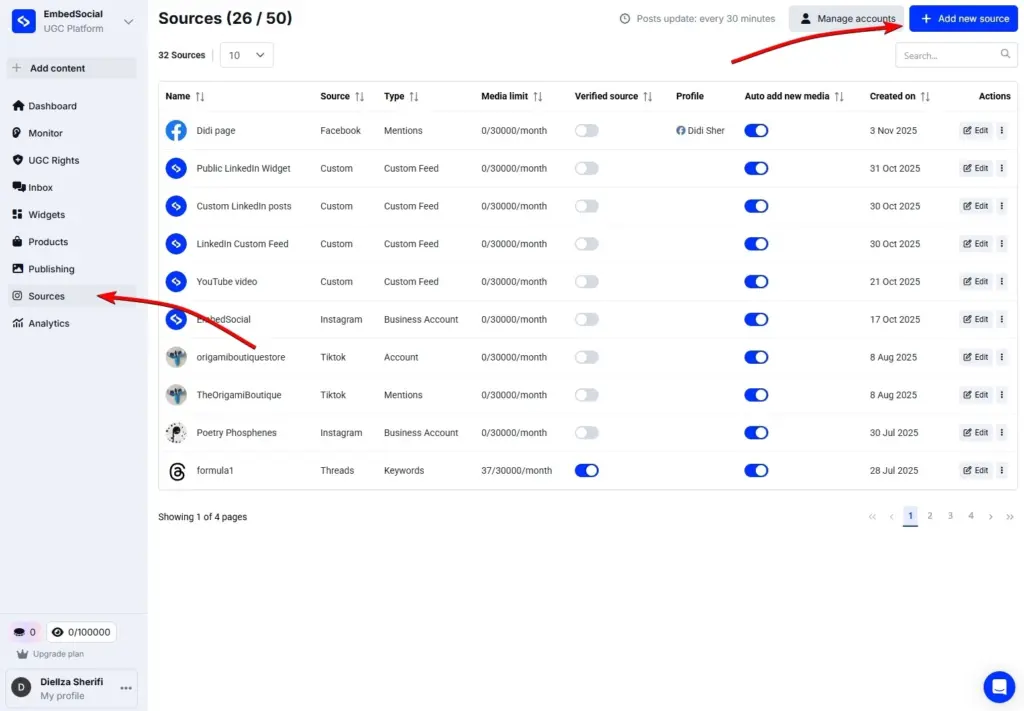
Task: Type in the search field
Action: pos(948,55)
